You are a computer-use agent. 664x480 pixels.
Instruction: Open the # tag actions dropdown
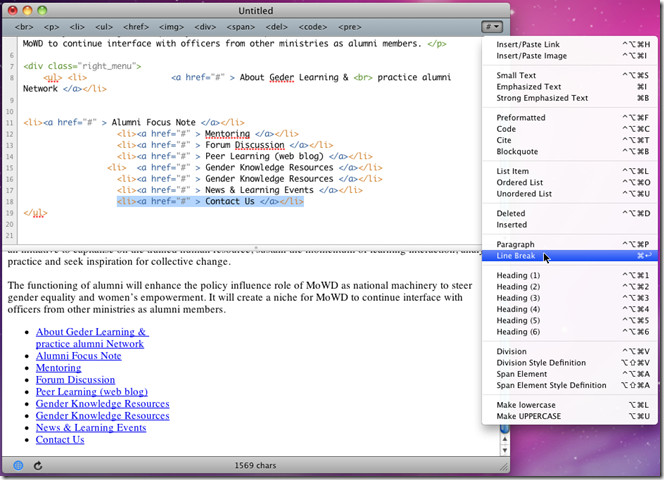(492, 27)
